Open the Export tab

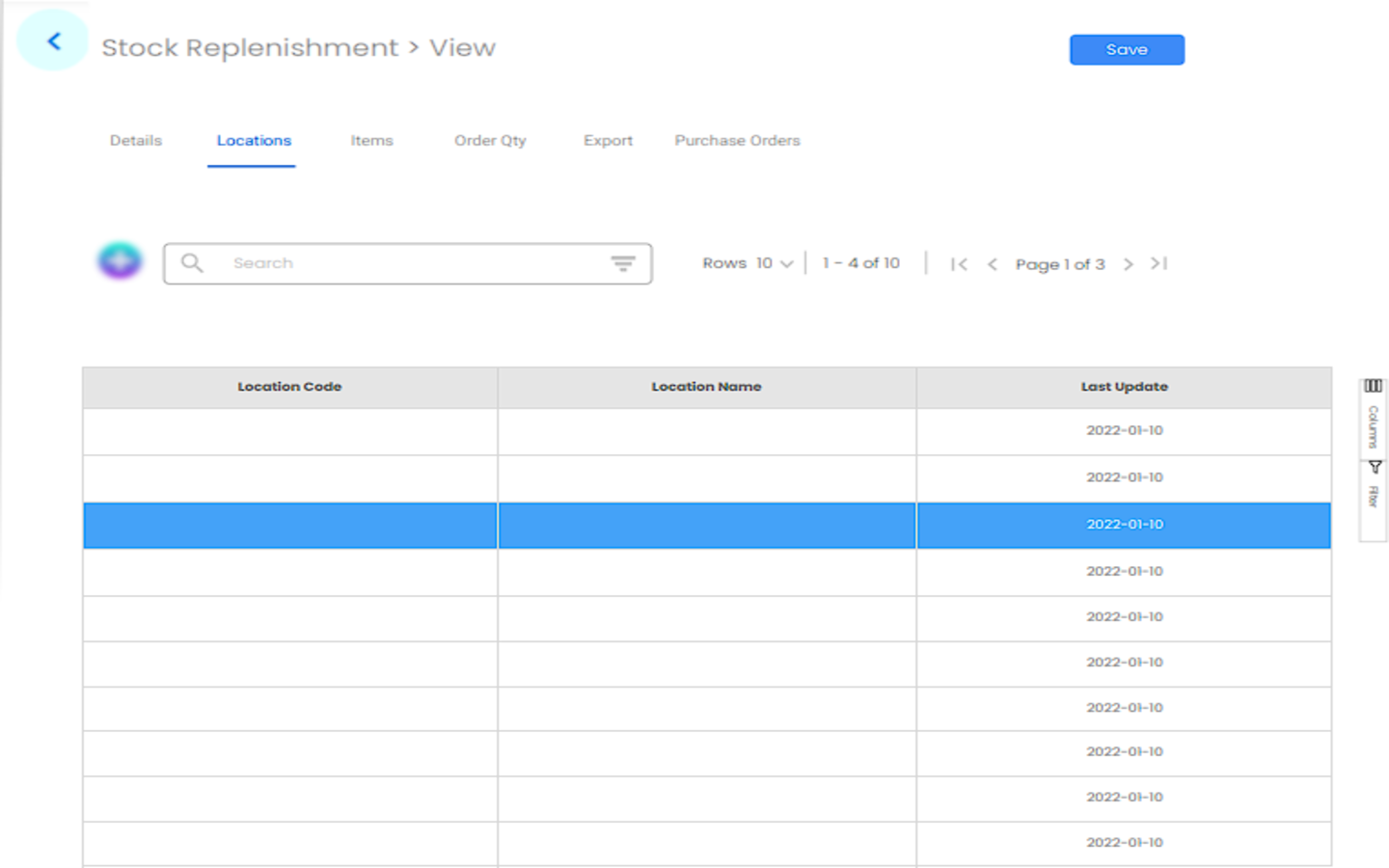(608, 141)
